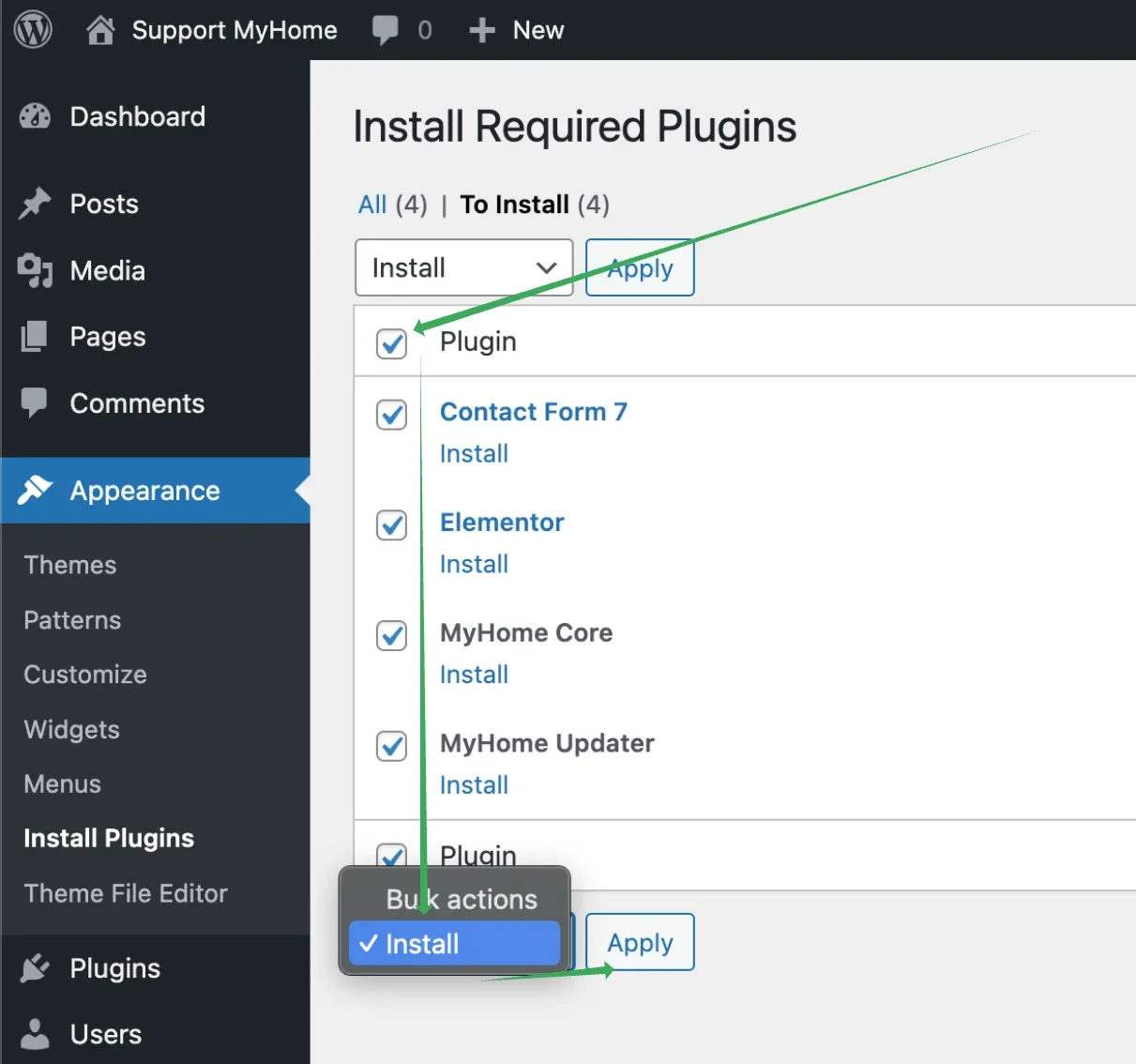Open Widgets submenu item

tap(71, 729)
